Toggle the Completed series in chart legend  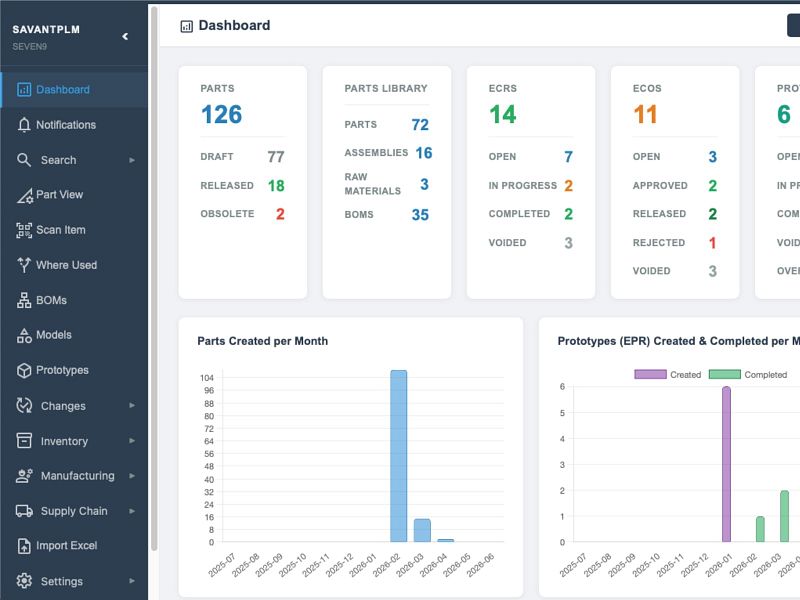tap(748, 374)
